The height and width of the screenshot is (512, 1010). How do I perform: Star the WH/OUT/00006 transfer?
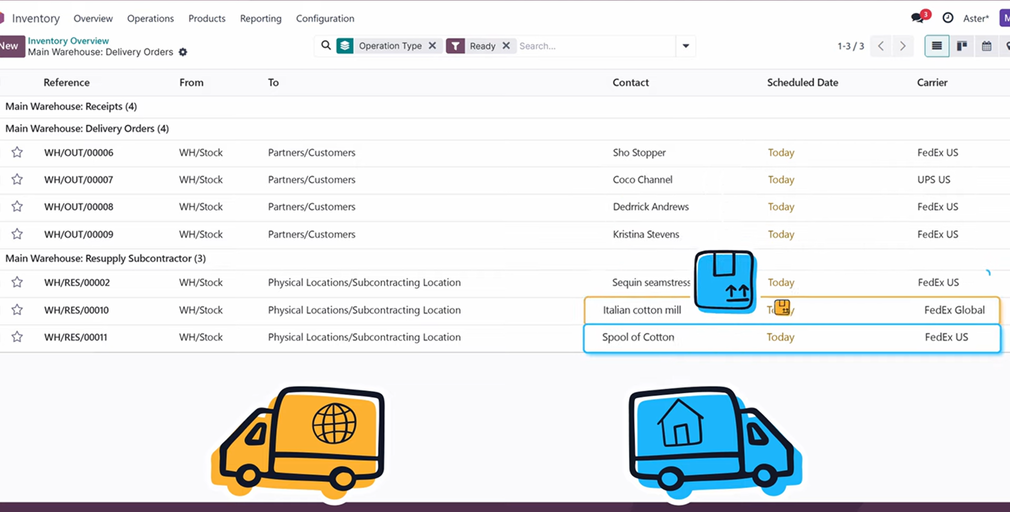click(17, 153)
